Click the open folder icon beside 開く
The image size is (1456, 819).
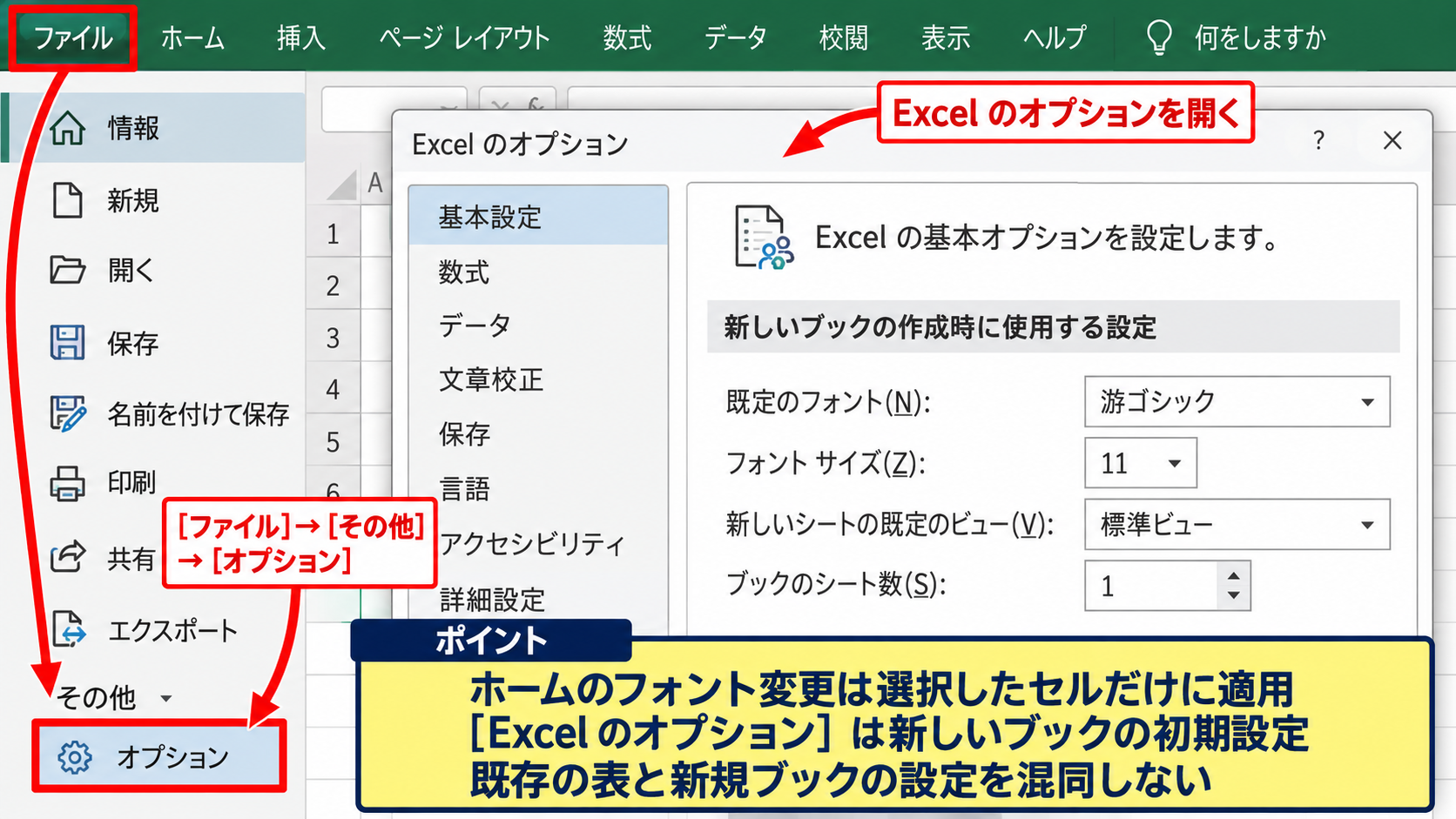point(67,271)
